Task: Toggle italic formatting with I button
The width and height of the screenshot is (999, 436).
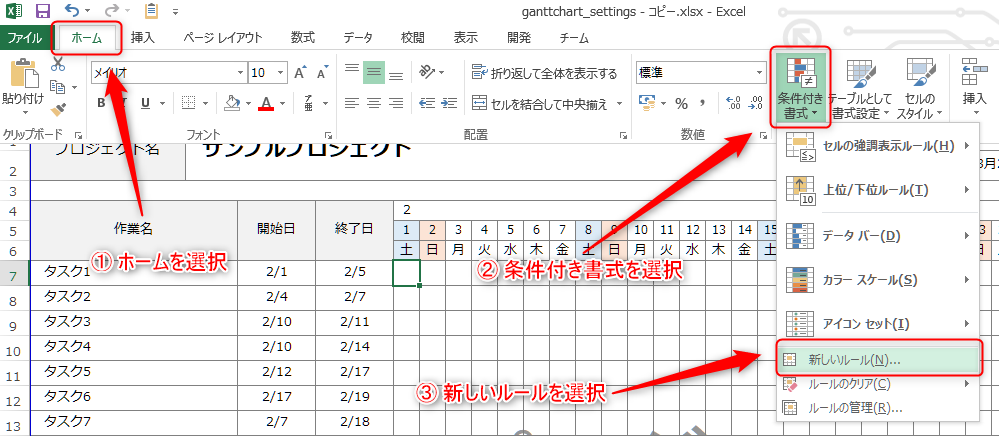Action: tap(123, 103)
